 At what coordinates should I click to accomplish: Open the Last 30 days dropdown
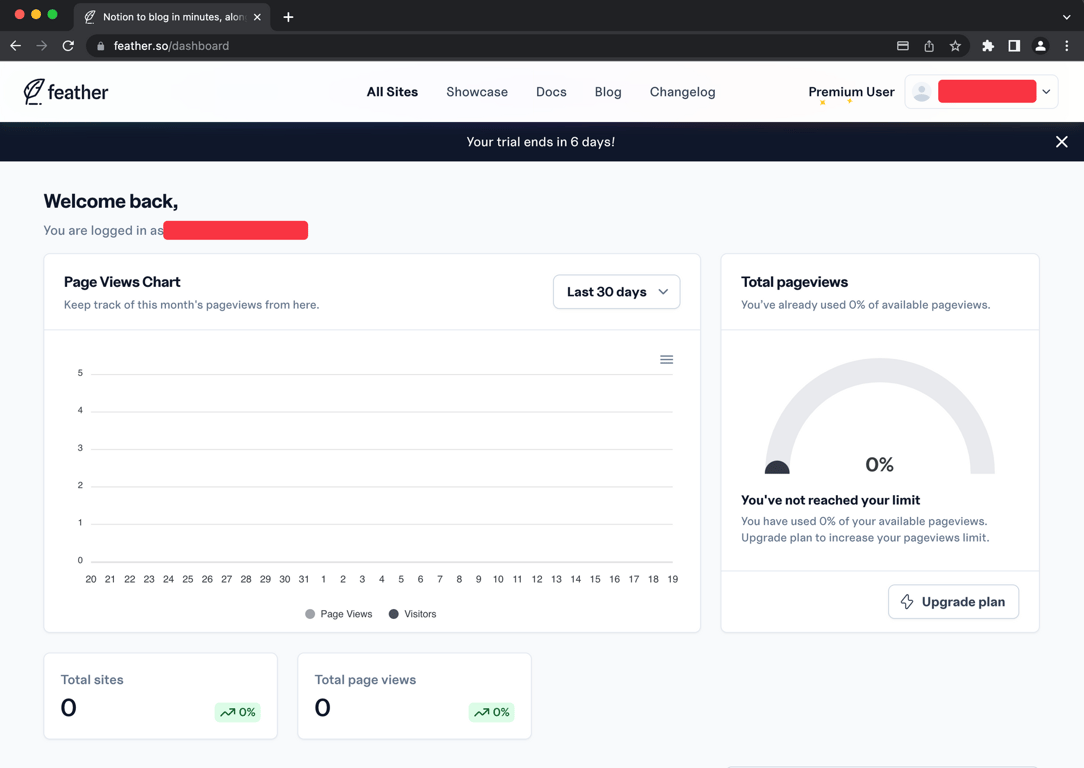pos(617,292)
